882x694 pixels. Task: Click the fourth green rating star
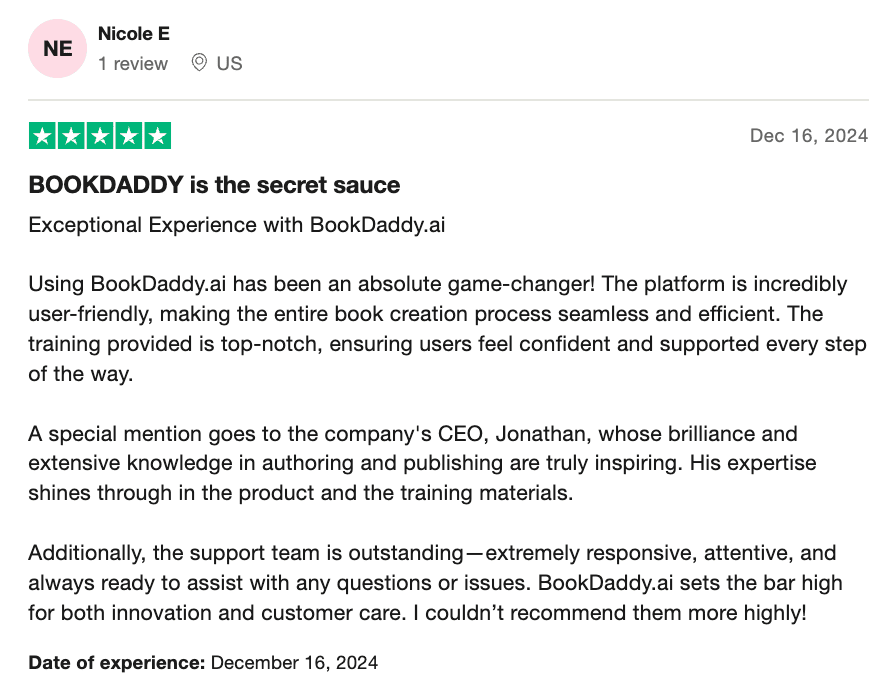[129, 136]
